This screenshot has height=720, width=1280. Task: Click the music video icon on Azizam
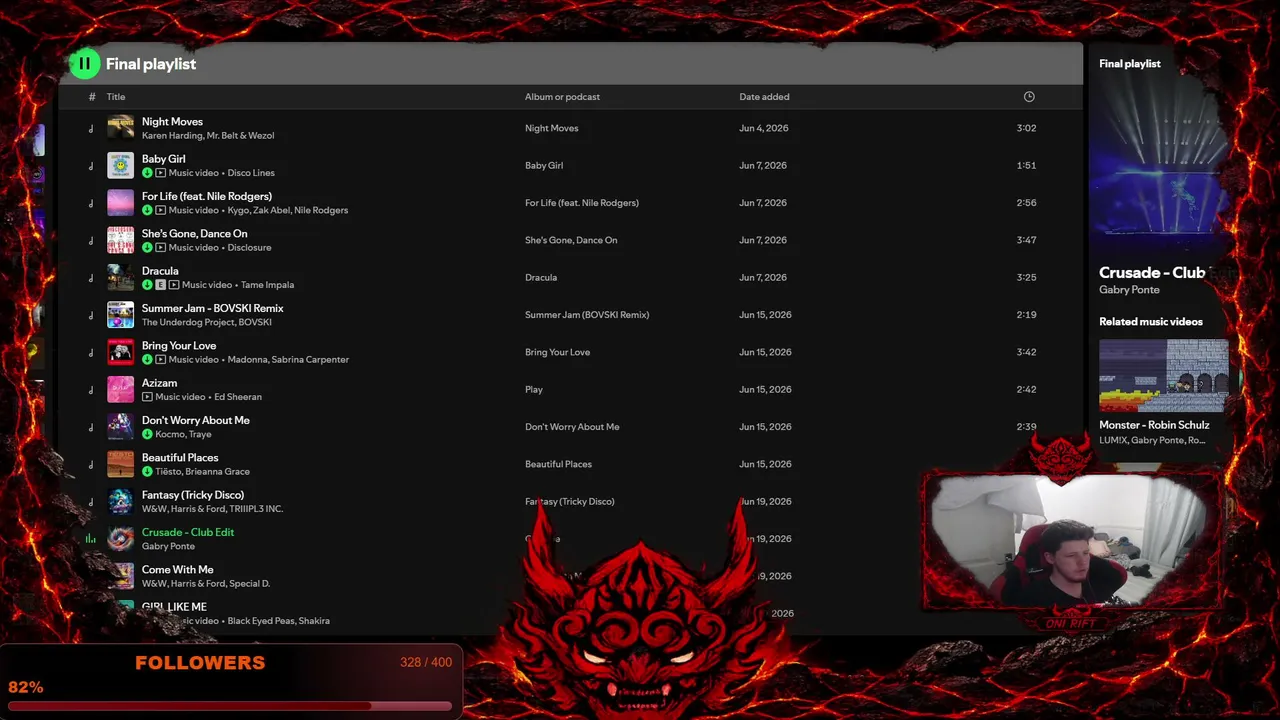pyautogui.click(x=147, y=397)
